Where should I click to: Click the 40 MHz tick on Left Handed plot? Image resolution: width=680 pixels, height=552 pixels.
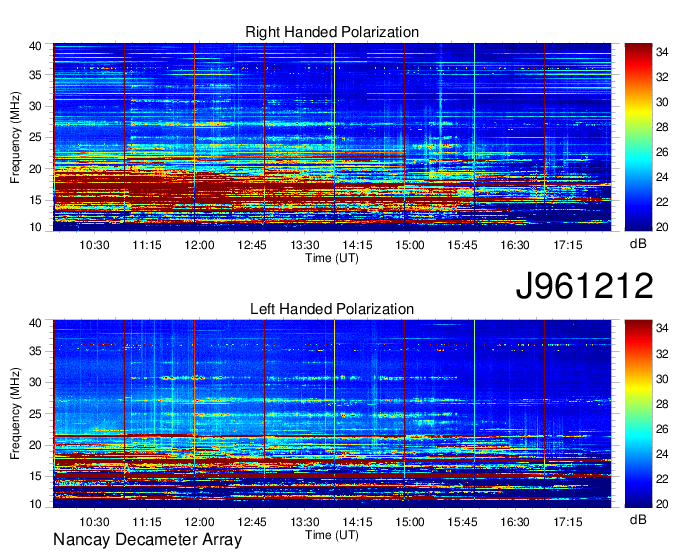point(35,323)
